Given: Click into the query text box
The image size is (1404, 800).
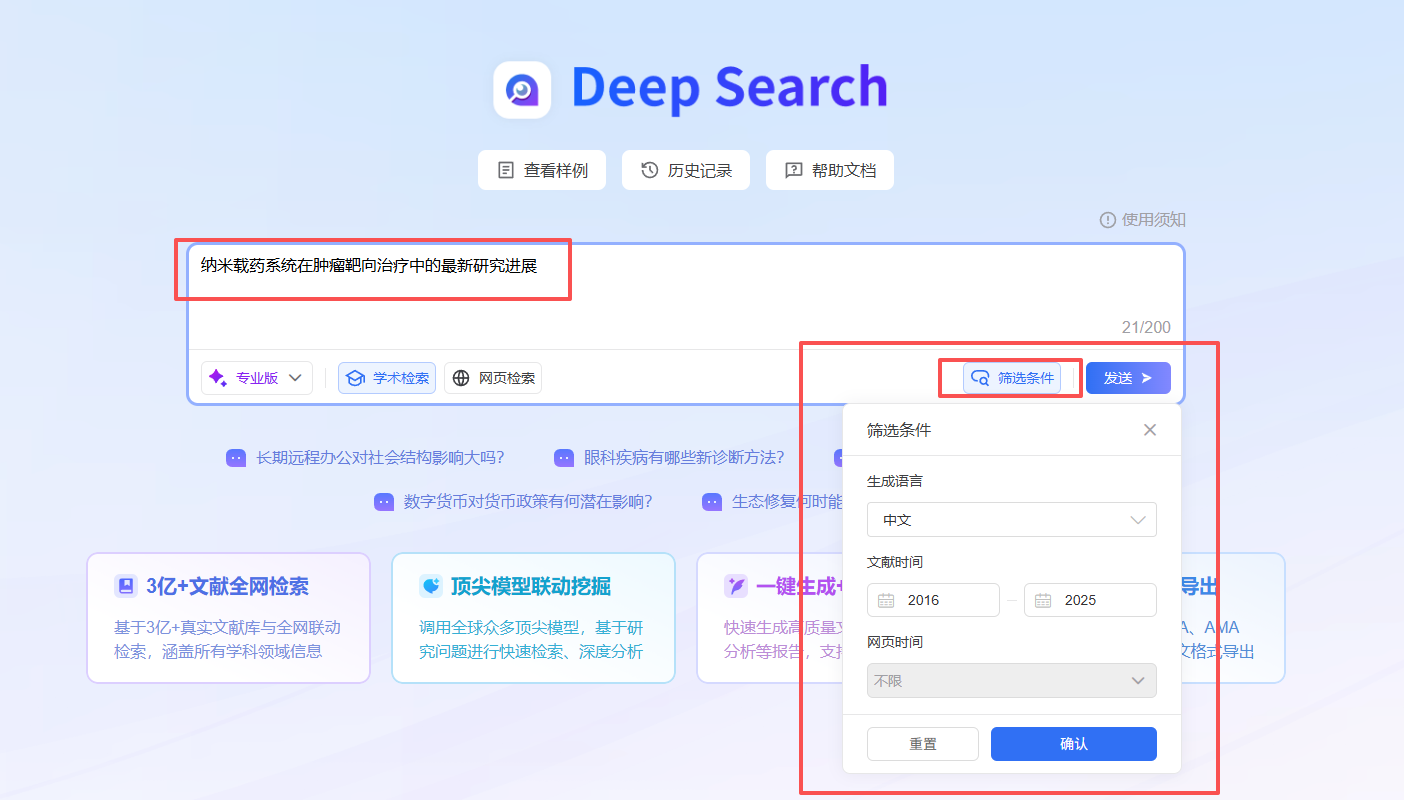Looking at the screenshot, I should click(x=685, y=295).
